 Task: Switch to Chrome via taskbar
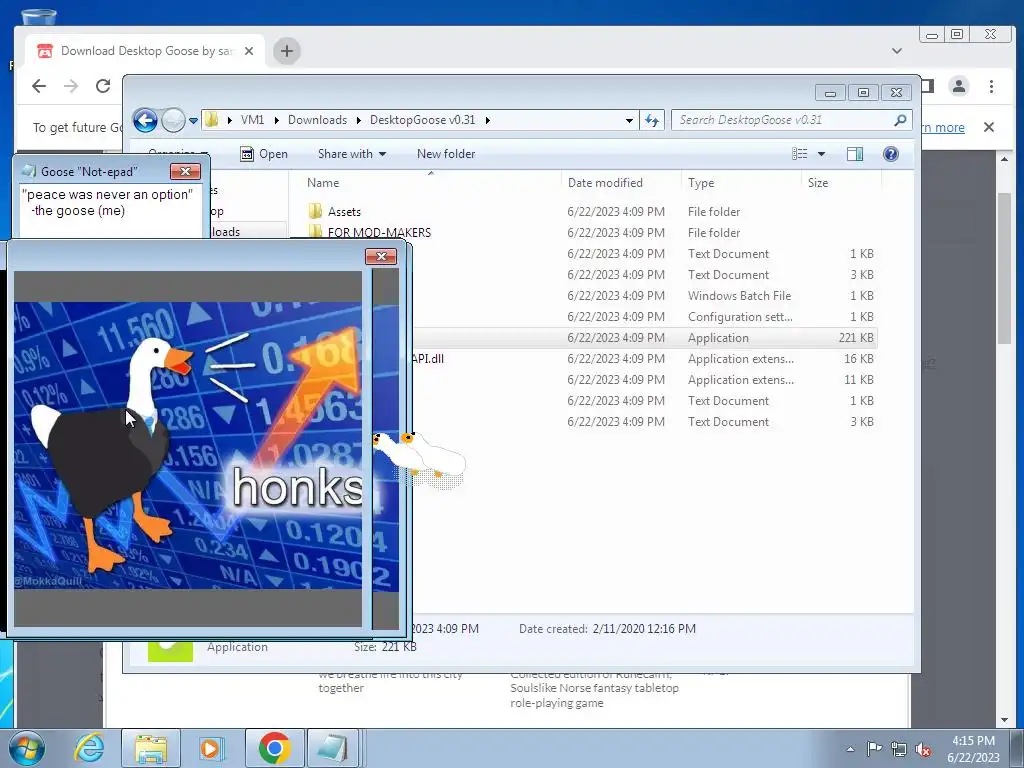tap(274, 748)
